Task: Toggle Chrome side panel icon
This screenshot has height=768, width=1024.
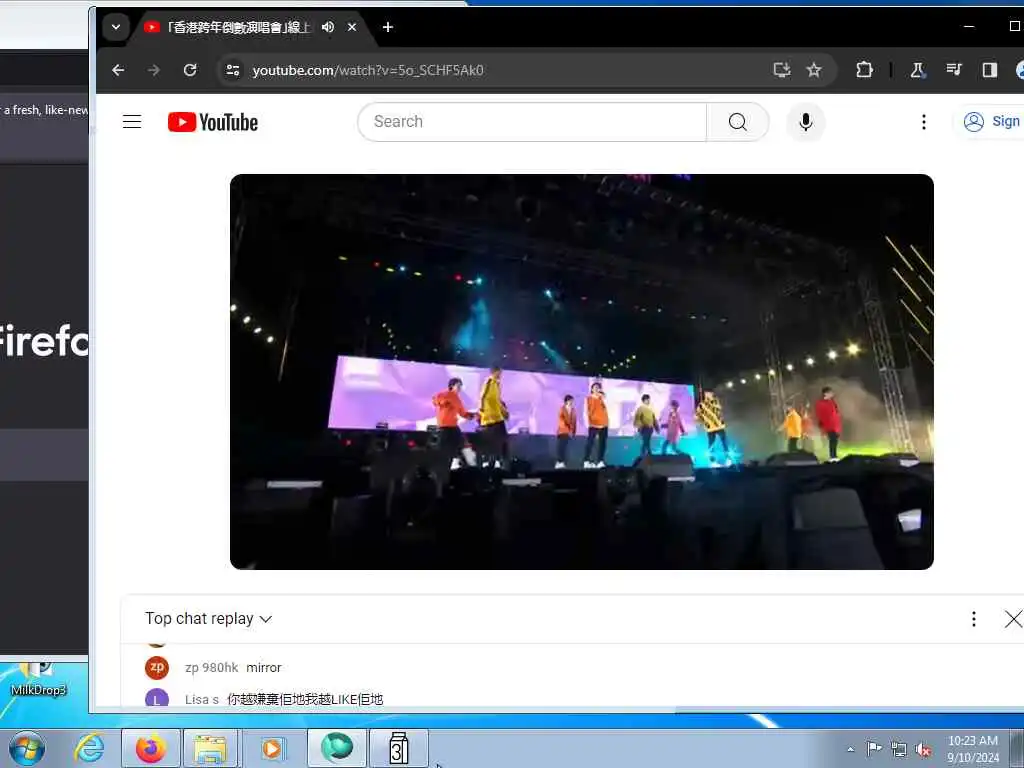Action: [x=989, y=70]
